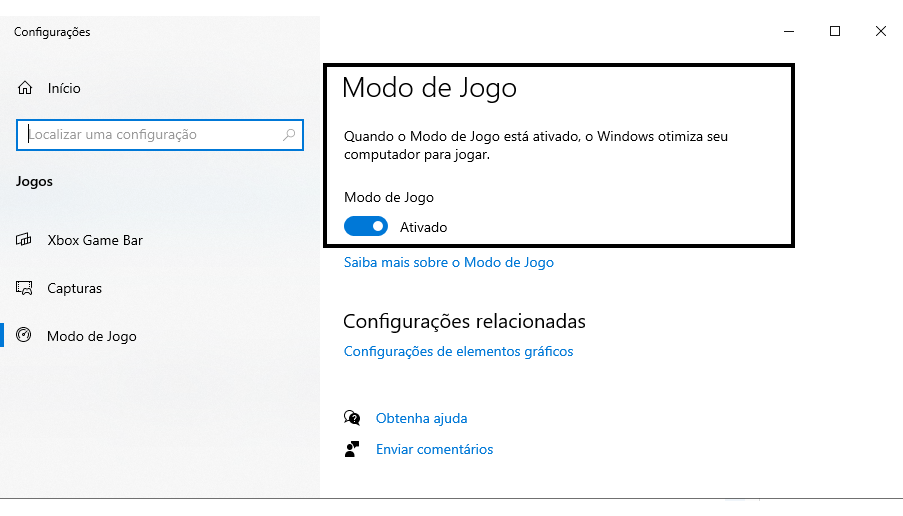Minimize the Configurações window

(789, 31)
